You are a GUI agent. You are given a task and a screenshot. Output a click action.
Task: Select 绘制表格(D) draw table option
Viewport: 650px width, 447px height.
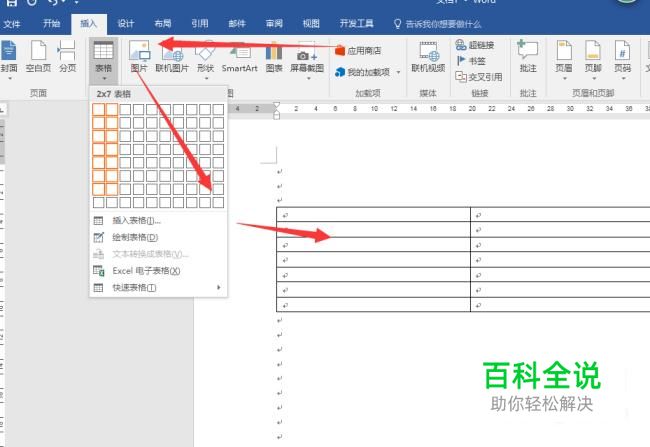158,237
